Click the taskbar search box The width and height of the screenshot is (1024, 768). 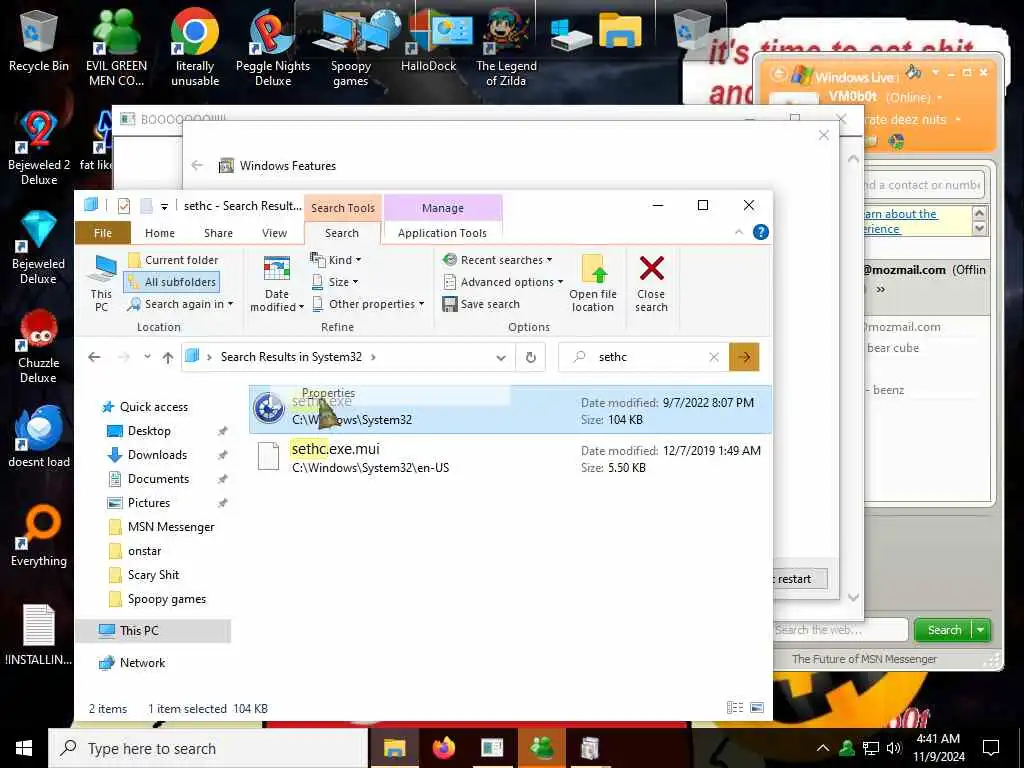click(208, 748)
